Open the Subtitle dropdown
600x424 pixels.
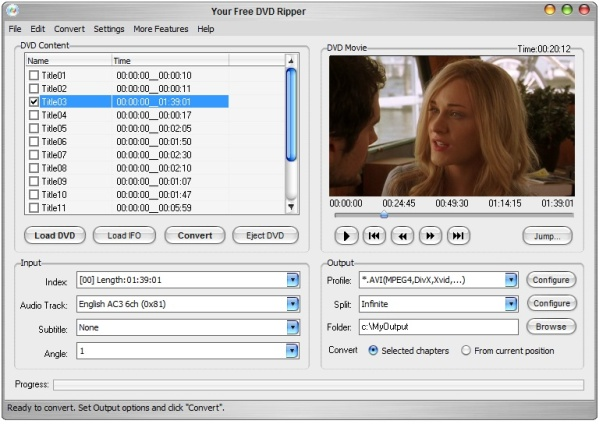pos(293,328)
